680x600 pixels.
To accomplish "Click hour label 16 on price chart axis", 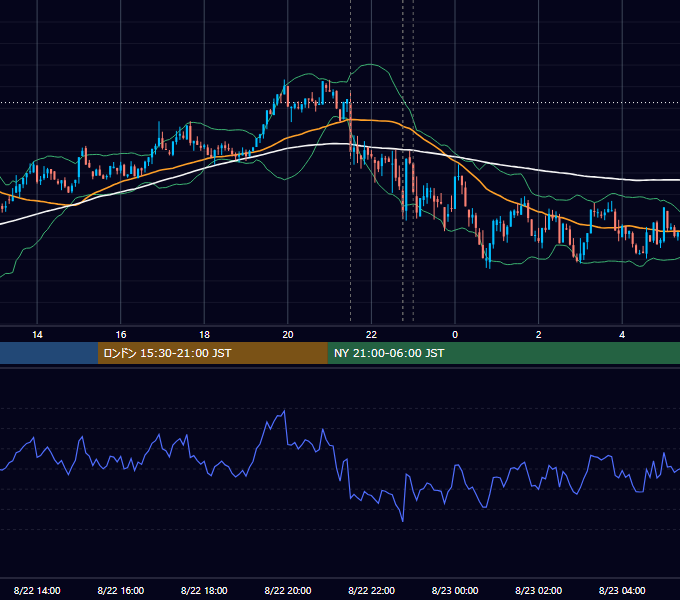I will 121,335.
